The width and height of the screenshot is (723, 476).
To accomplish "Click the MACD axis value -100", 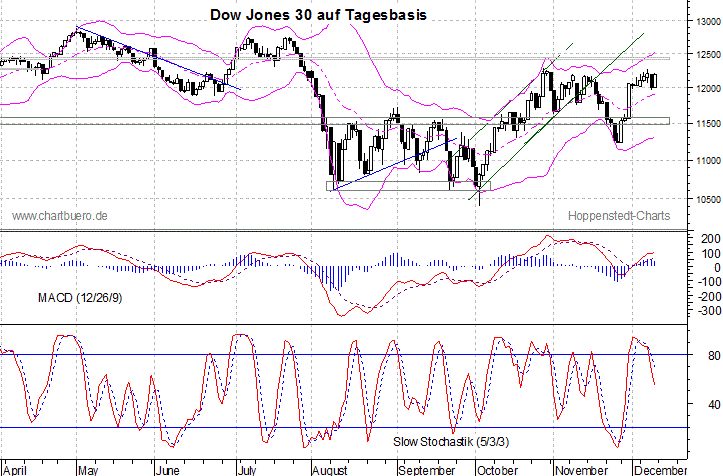I will click(x=708, y=282).
